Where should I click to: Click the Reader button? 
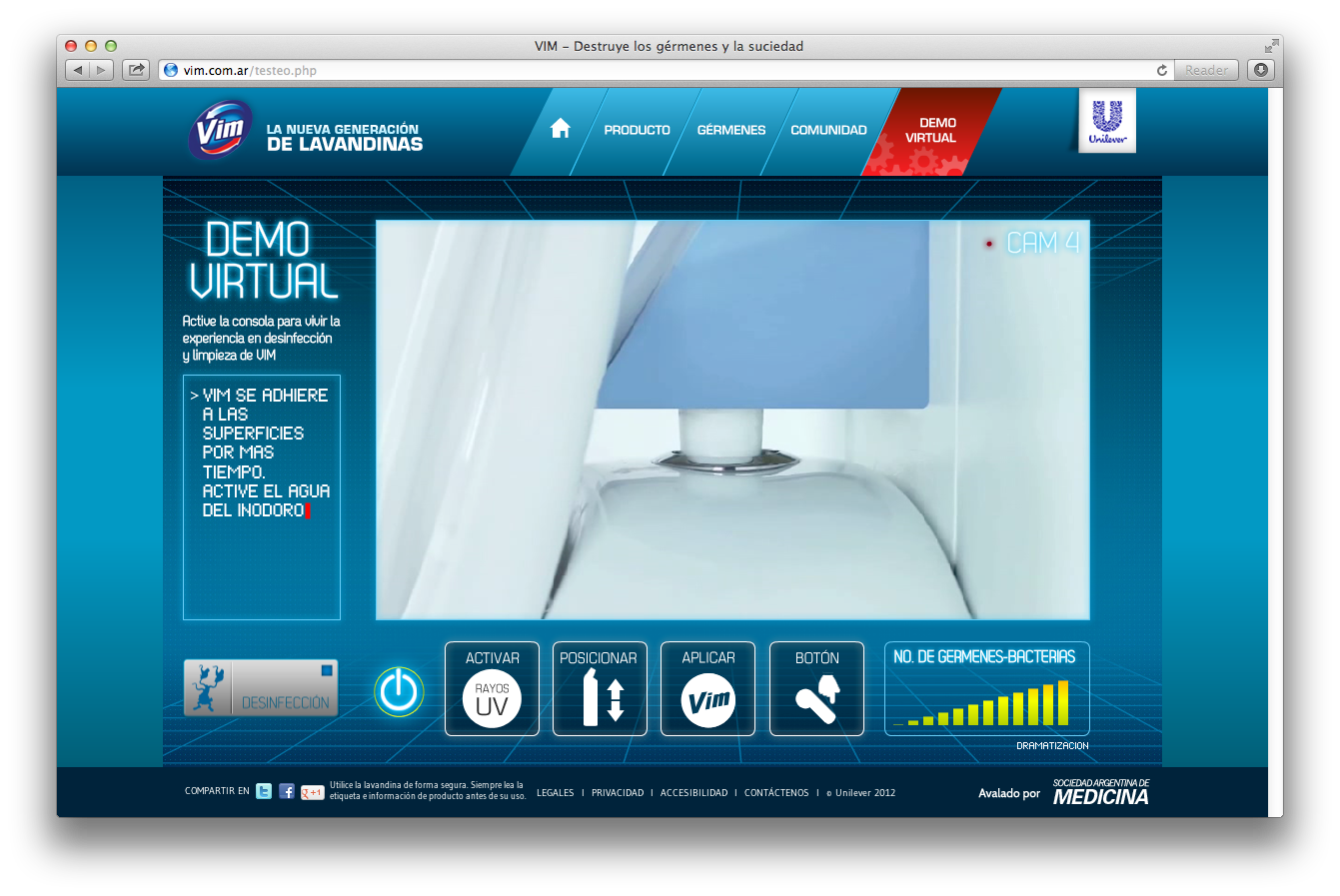1207,70
